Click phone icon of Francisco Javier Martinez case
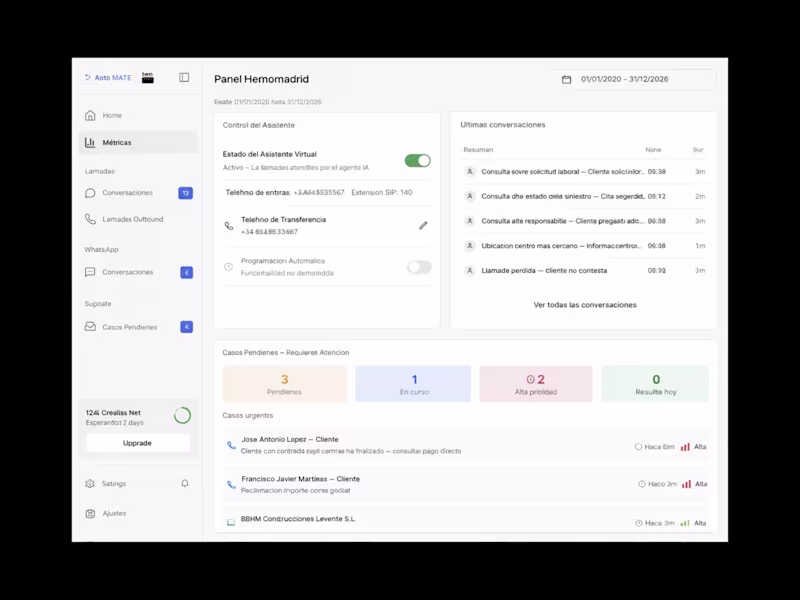The height and width of the screenshot is (600, 800). 231,485
